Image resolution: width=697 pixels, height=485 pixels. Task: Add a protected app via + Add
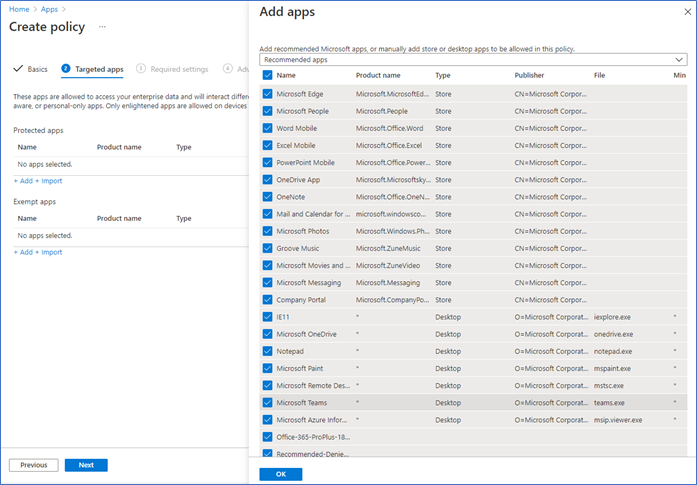tap(23, 181)
